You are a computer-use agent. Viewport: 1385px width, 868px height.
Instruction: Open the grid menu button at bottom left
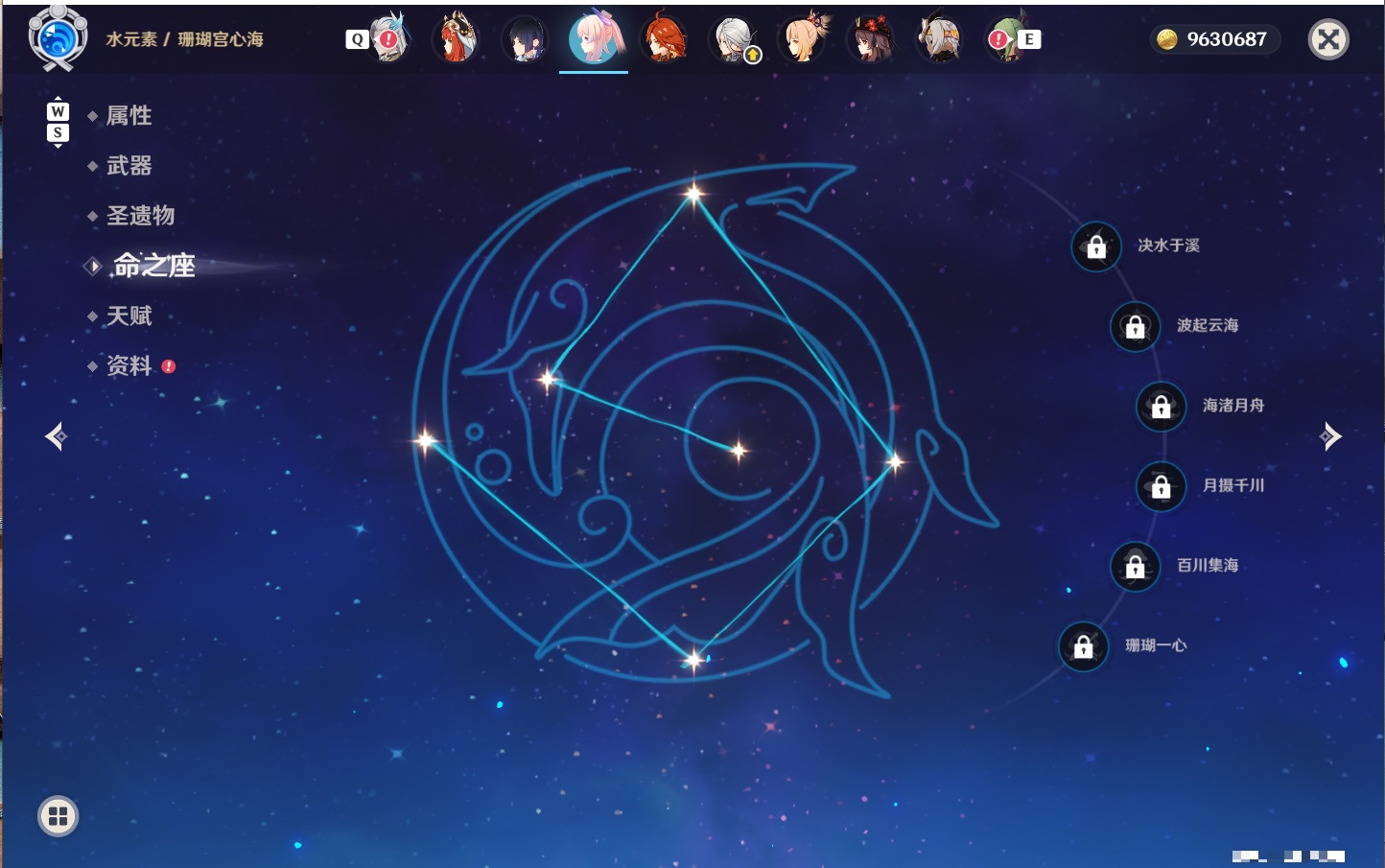tap(58, 816)
